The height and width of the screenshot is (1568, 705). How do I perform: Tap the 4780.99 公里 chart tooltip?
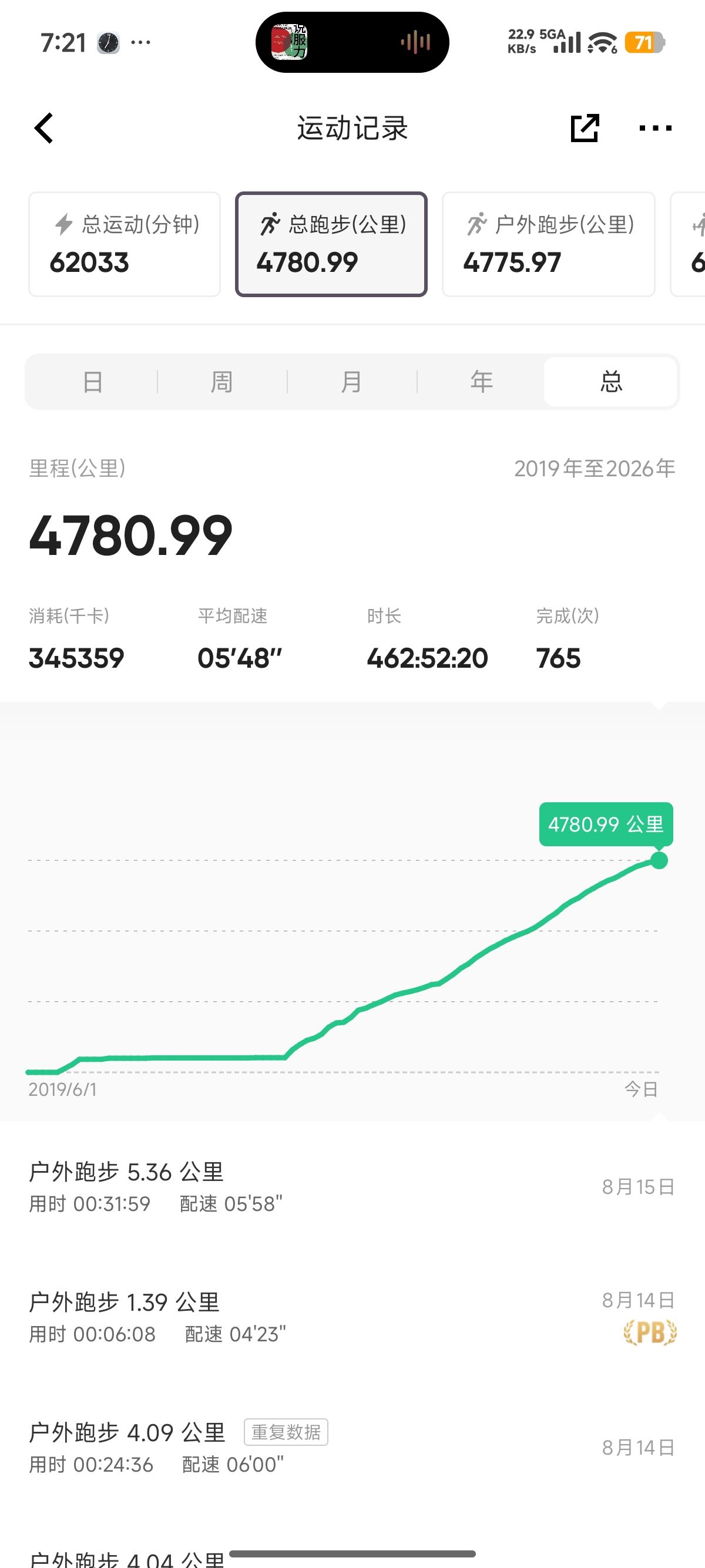(606, 824)
